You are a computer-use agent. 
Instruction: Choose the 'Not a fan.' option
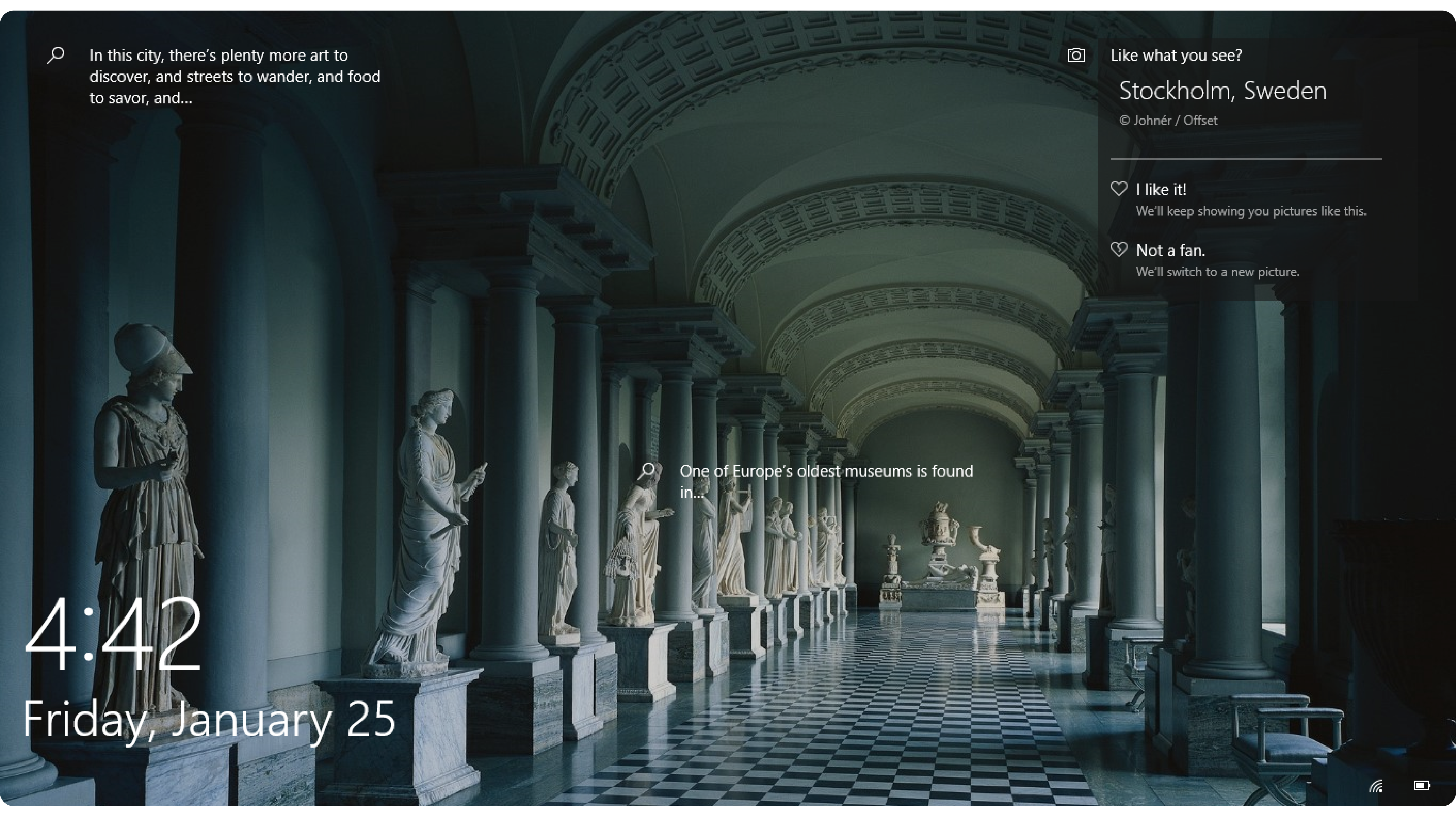tap(1170, 250)
